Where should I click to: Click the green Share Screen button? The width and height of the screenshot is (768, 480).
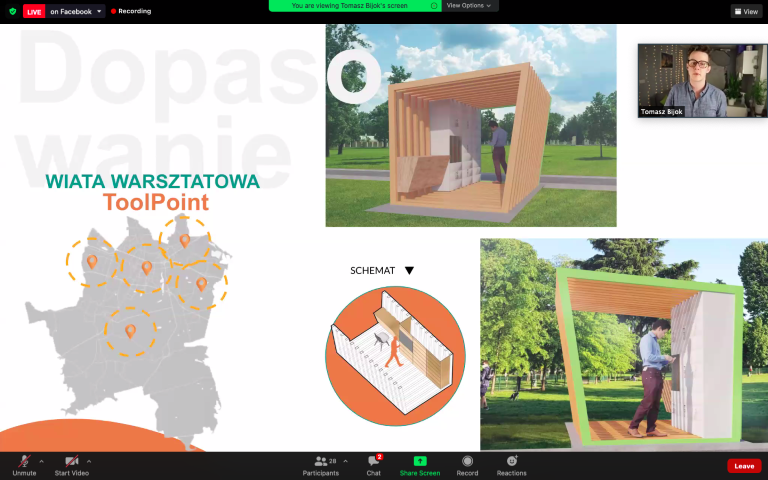coord(420,466)
